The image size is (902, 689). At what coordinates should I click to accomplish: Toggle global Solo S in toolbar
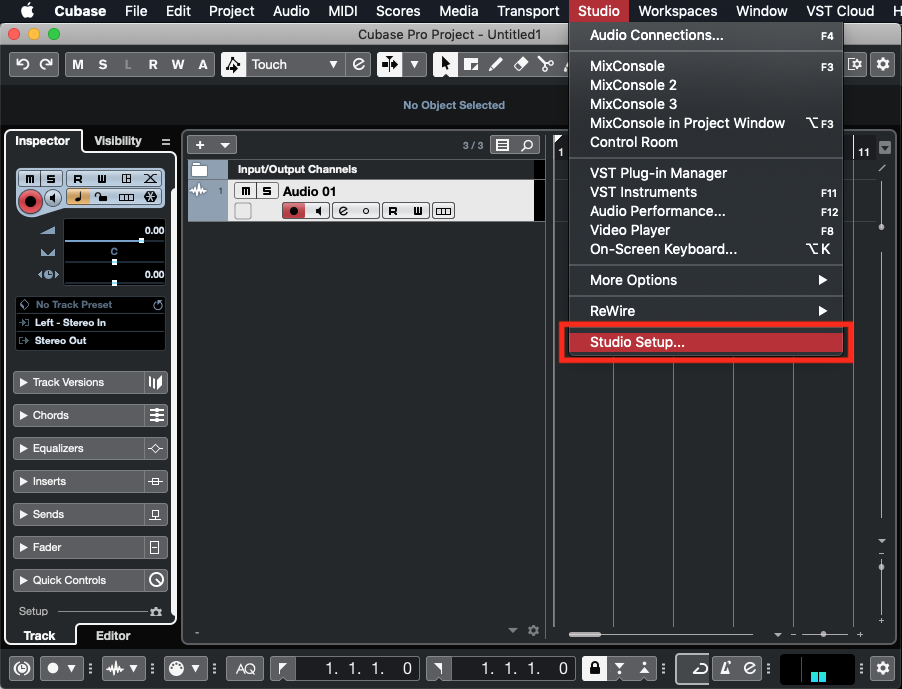(x=103, y=64)
